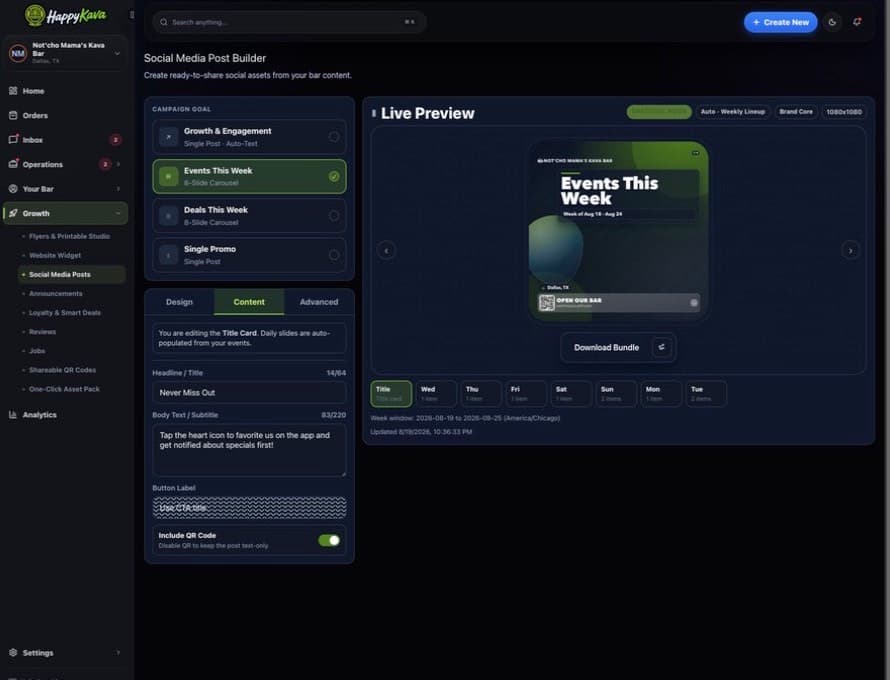The height and width of the screenshot is (680, 890).
Task: Click the Auto - Weekly Lineup chip
Action: 733,112
